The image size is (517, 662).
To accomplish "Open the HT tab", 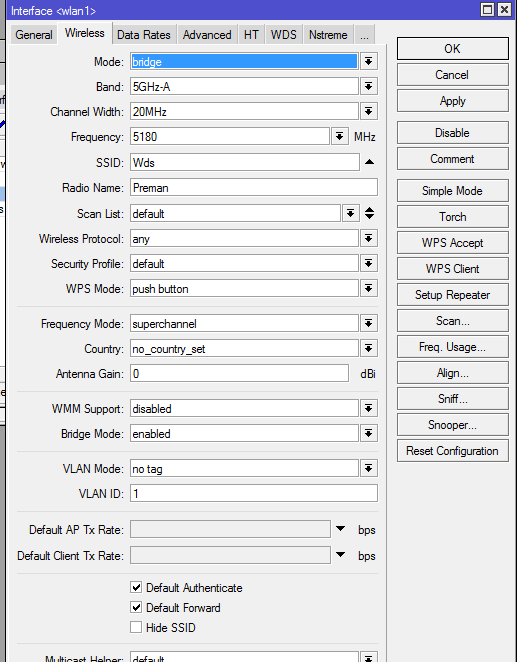I will 251,35.
